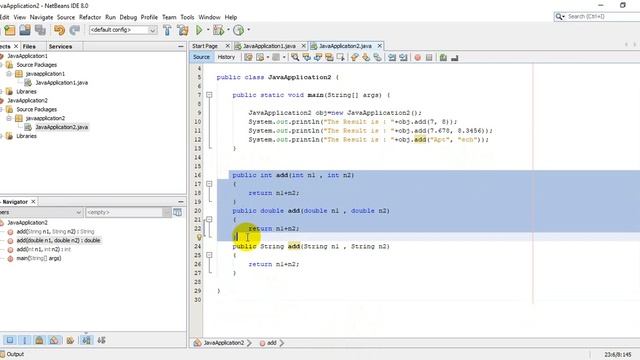Click the New Project toolbar icon
The width and height of the screenshot is (640, 360).
[9, 30]
